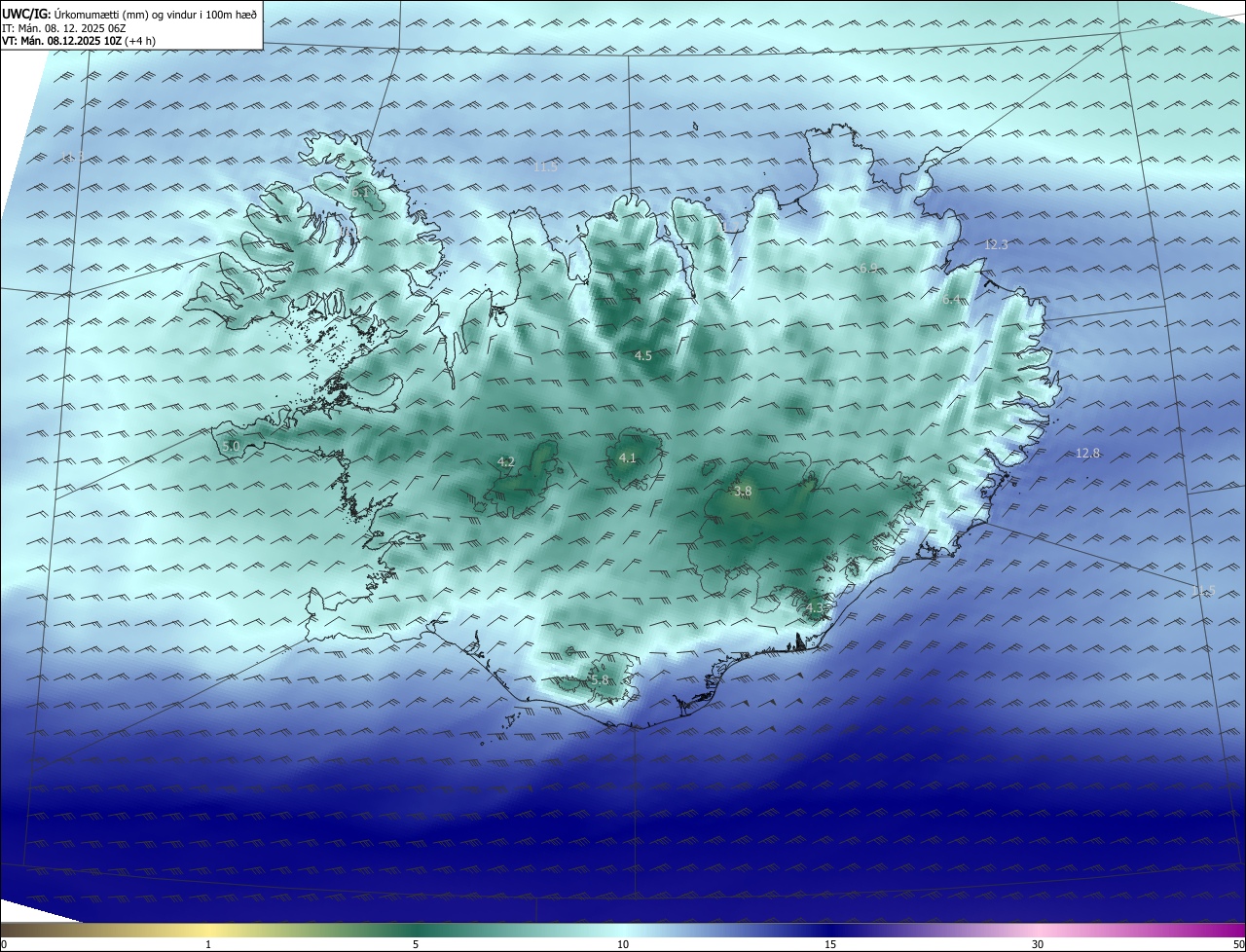
Task: Click the 30 tick on the color scale
Action: 1038,944
